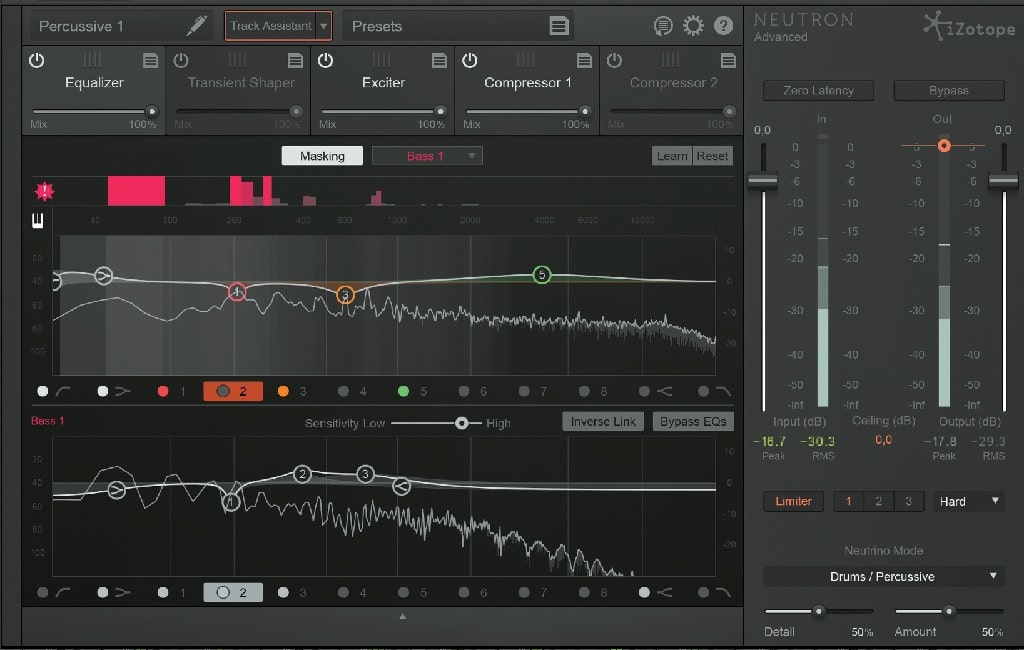Viewport: 1024px width, 650px height.
Task: Select orange EQ node 3 on the Percussive curve
Action: pyautogui.click(x=345, y=295)
